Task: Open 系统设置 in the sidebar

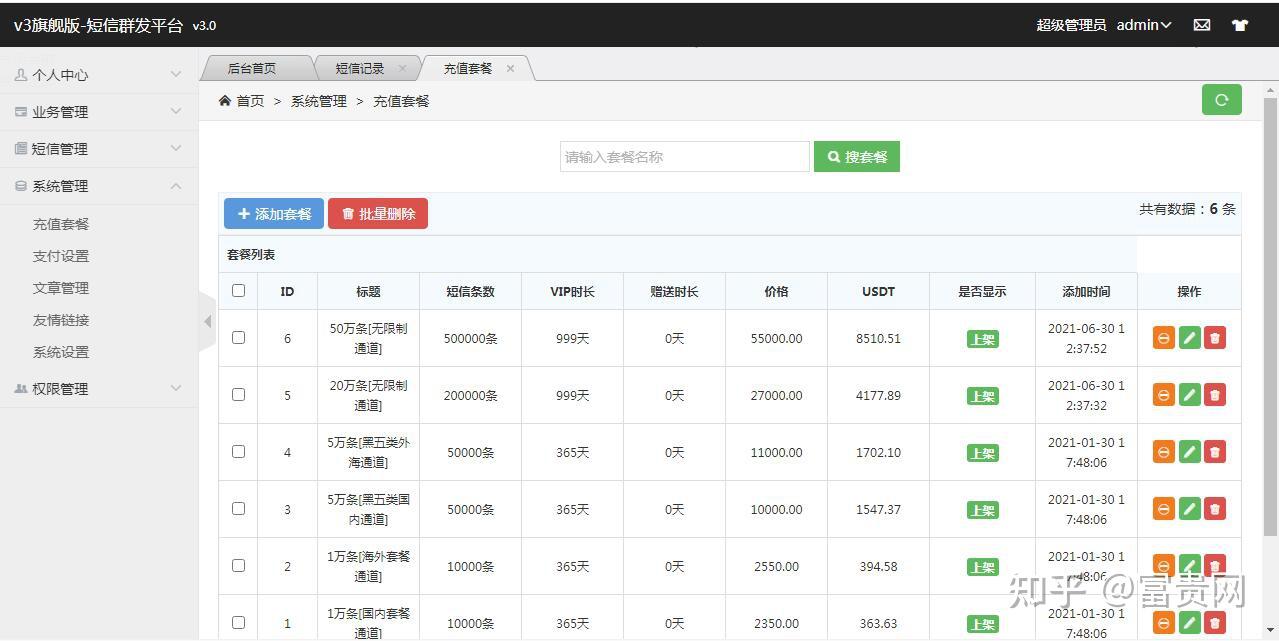Action: (61, 352)
